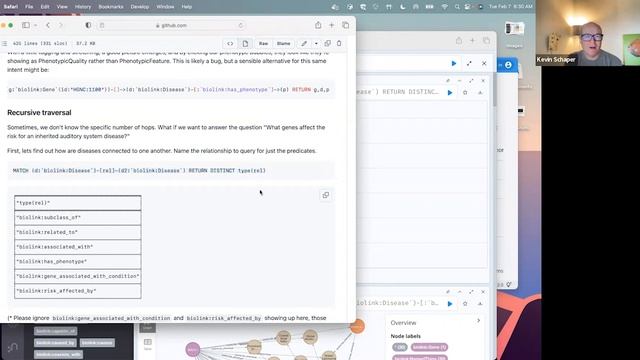
Task: Click the MATCH Disease query code block
Action: 171,171
